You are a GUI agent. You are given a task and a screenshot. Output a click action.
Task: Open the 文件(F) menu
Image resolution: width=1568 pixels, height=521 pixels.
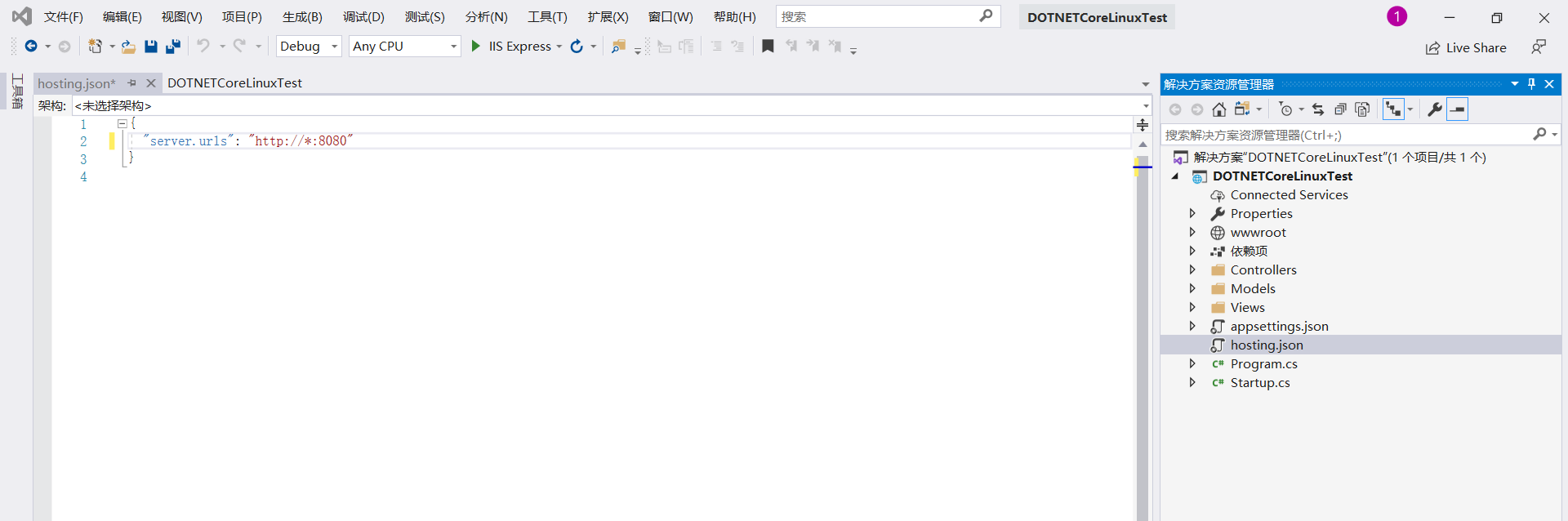[64, 16]
